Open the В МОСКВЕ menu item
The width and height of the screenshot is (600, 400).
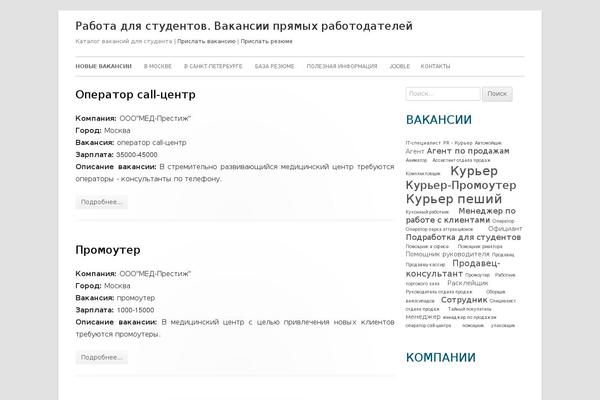(x=158, y=66)
